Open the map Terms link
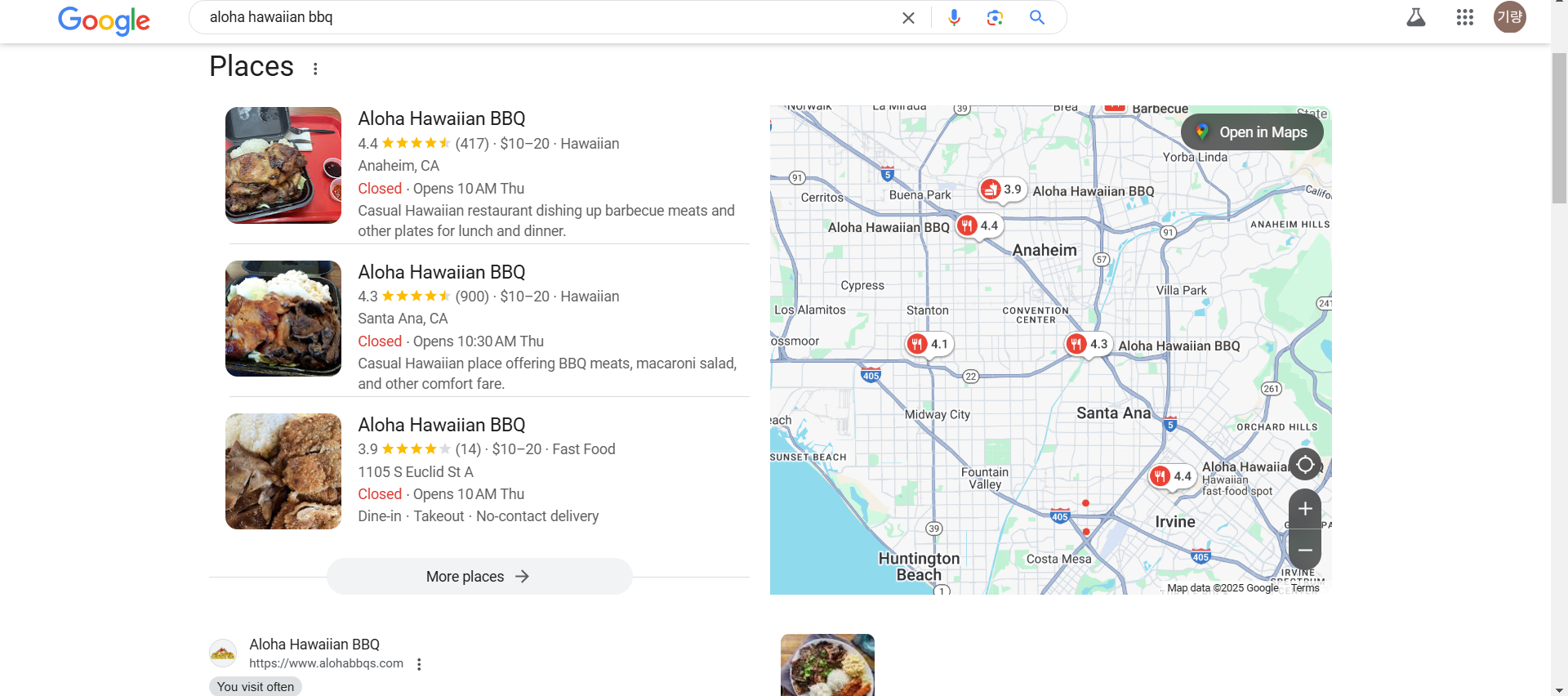Screen dimensions: 1568x696 point(1305,588)
